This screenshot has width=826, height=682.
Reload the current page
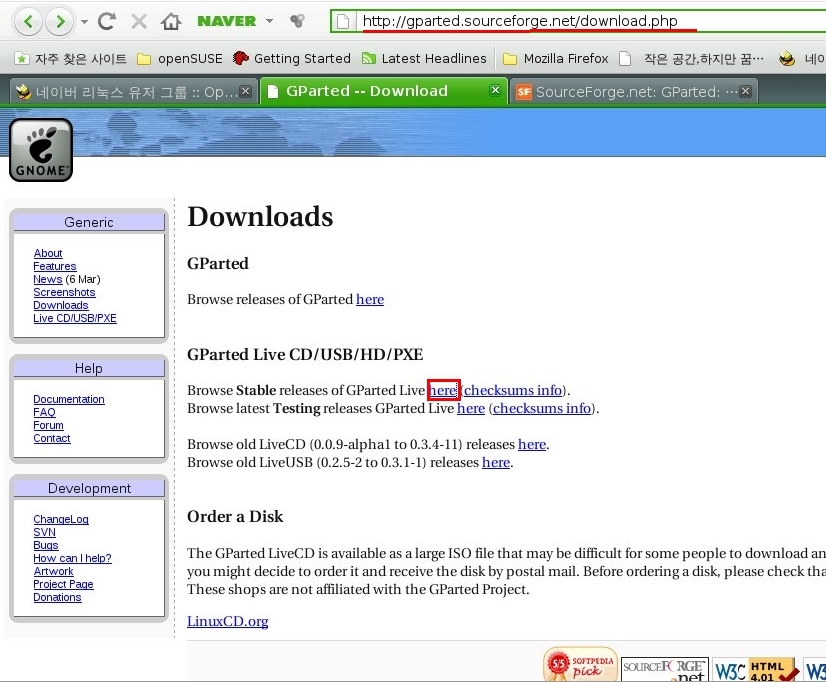(x=107, y=21)
